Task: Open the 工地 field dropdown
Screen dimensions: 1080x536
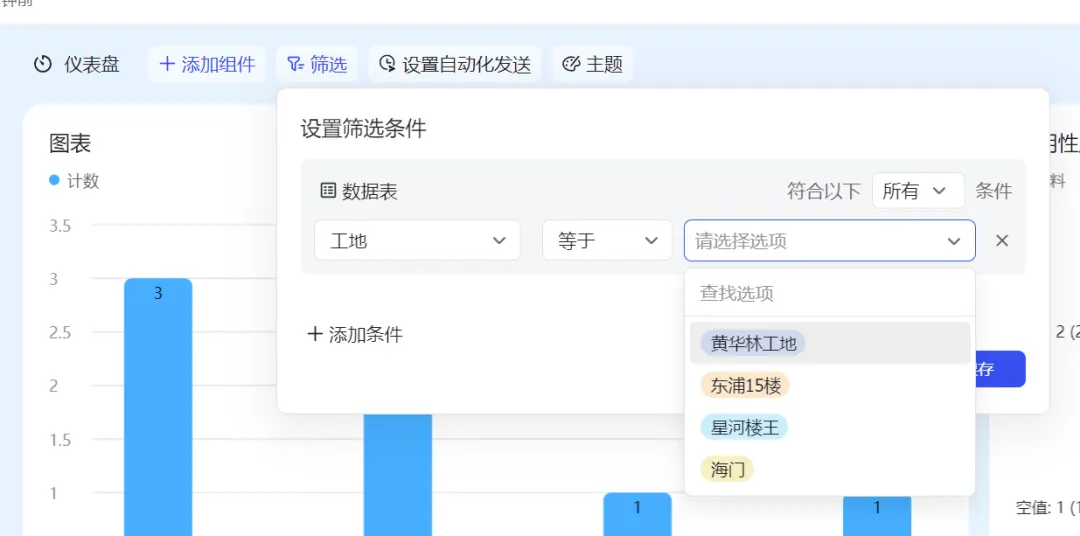Action: coord(417,240)
